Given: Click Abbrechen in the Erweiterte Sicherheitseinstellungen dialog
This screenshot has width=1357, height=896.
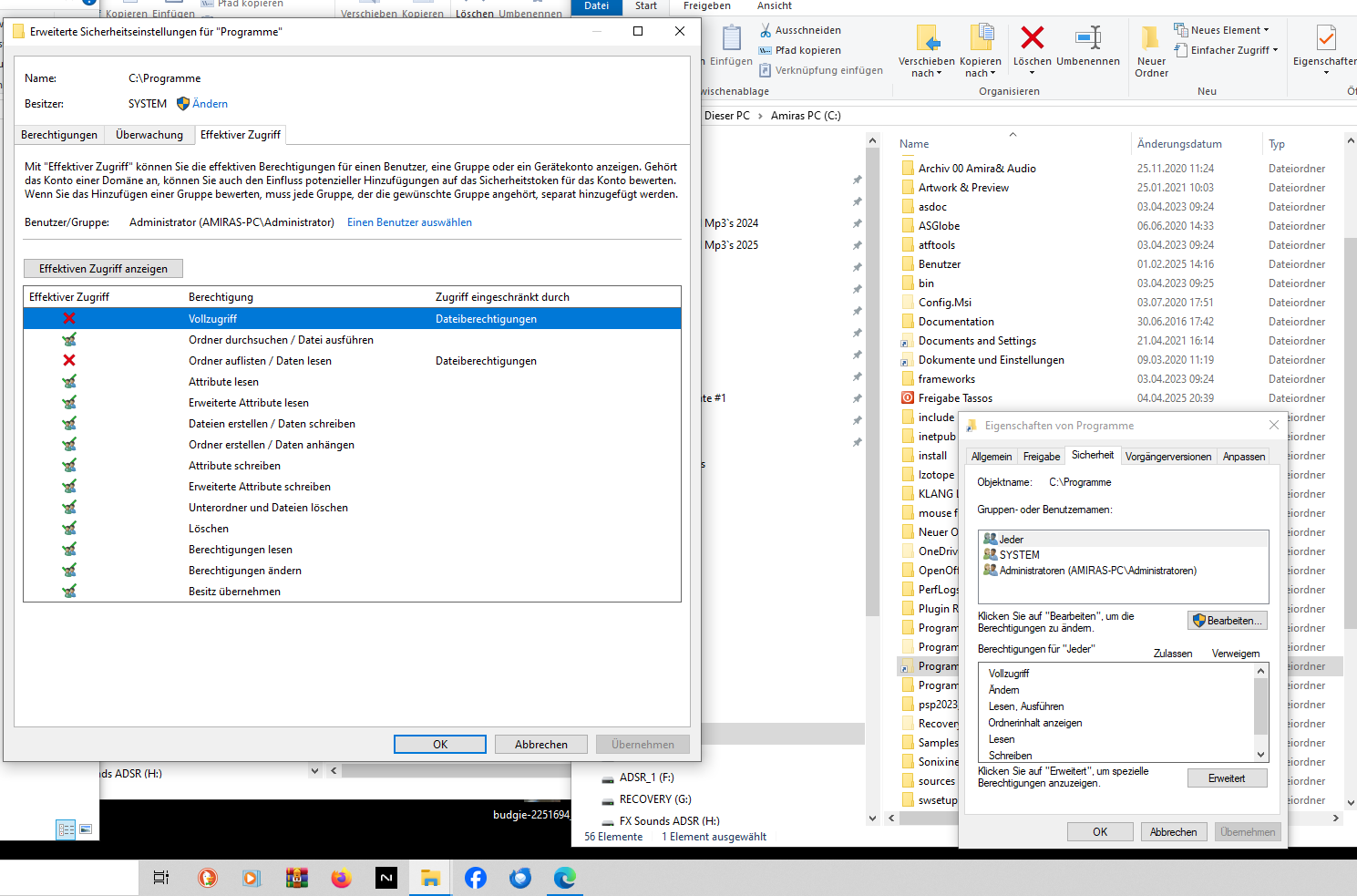Looking at the screenshot, I should (541, 745).
